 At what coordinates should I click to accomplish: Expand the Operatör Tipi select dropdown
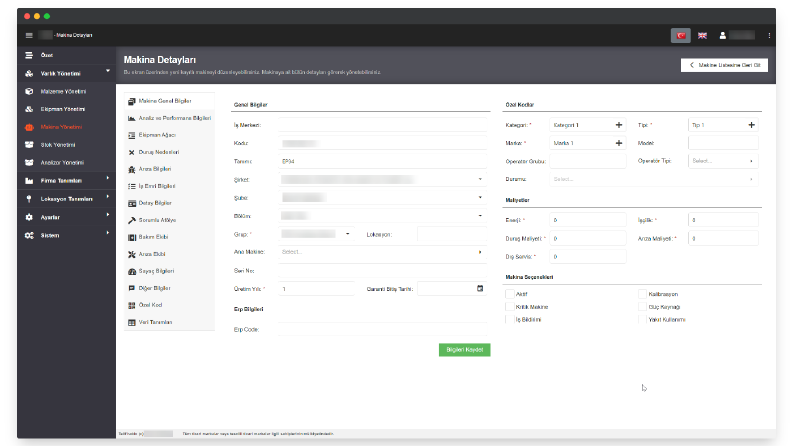coord(723,161)
